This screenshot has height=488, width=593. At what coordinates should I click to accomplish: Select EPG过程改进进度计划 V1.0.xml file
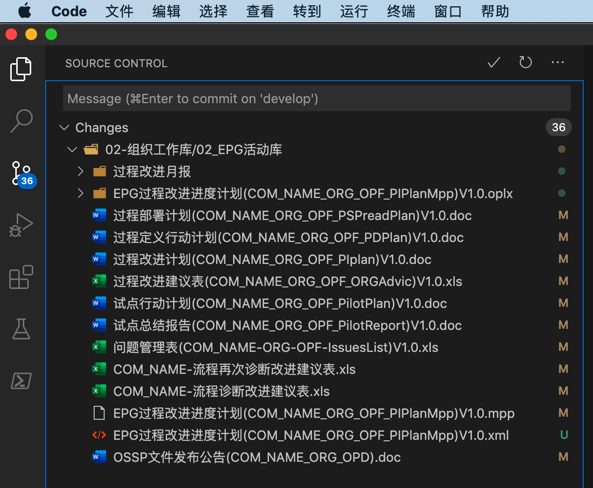click(x=311, y=435)
